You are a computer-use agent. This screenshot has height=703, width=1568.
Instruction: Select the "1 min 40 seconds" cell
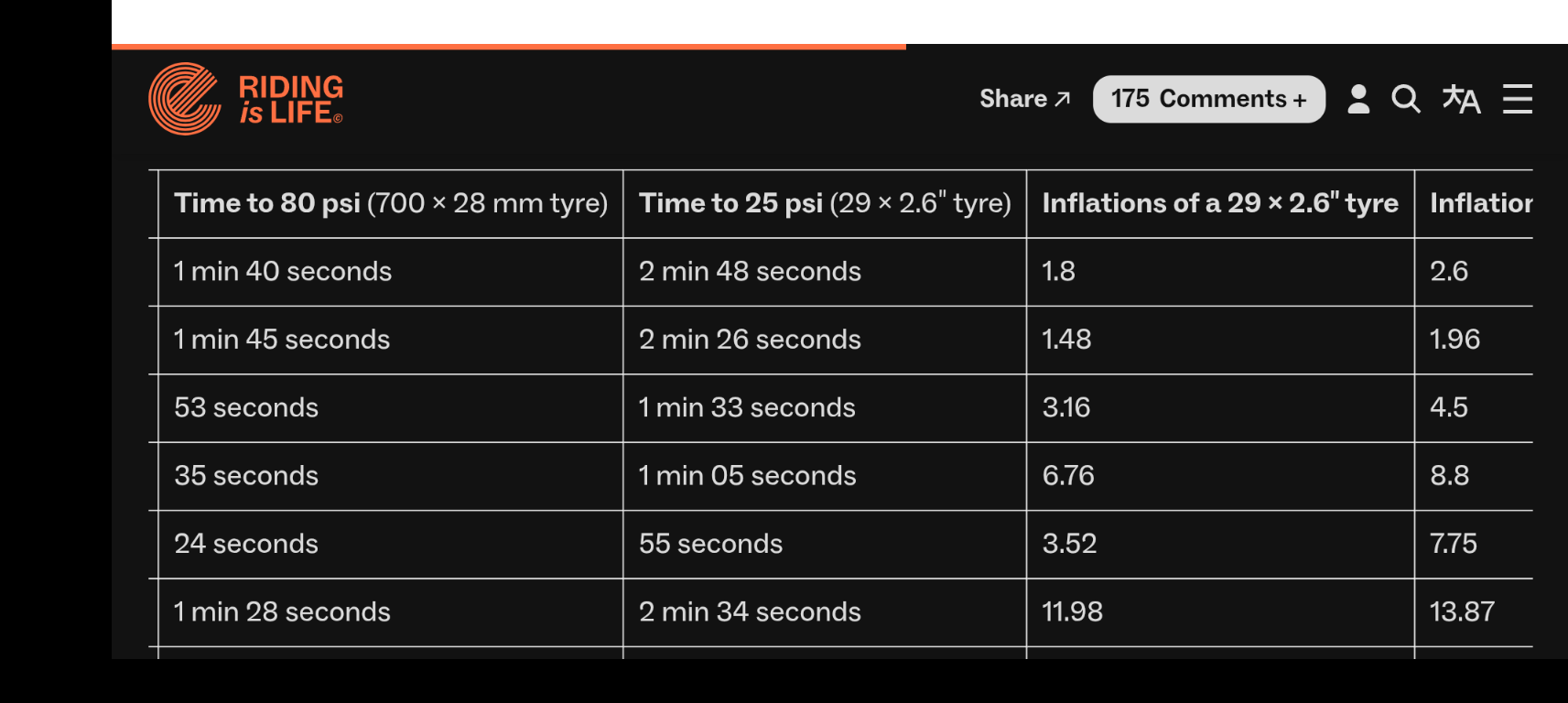tap(283, 272)
